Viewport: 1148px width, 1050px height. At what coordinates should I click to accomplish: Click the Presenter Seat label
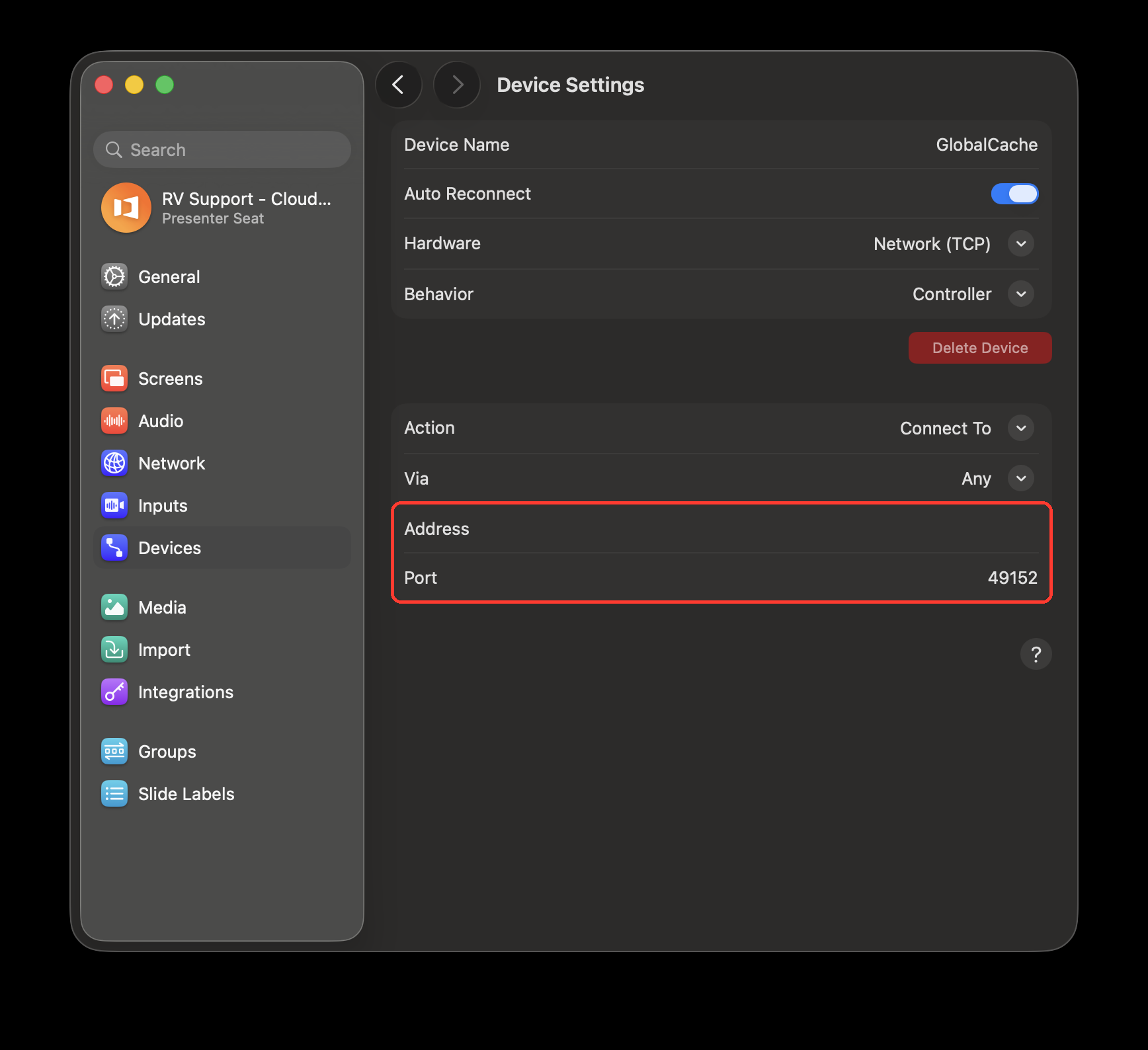pos(213,219)
